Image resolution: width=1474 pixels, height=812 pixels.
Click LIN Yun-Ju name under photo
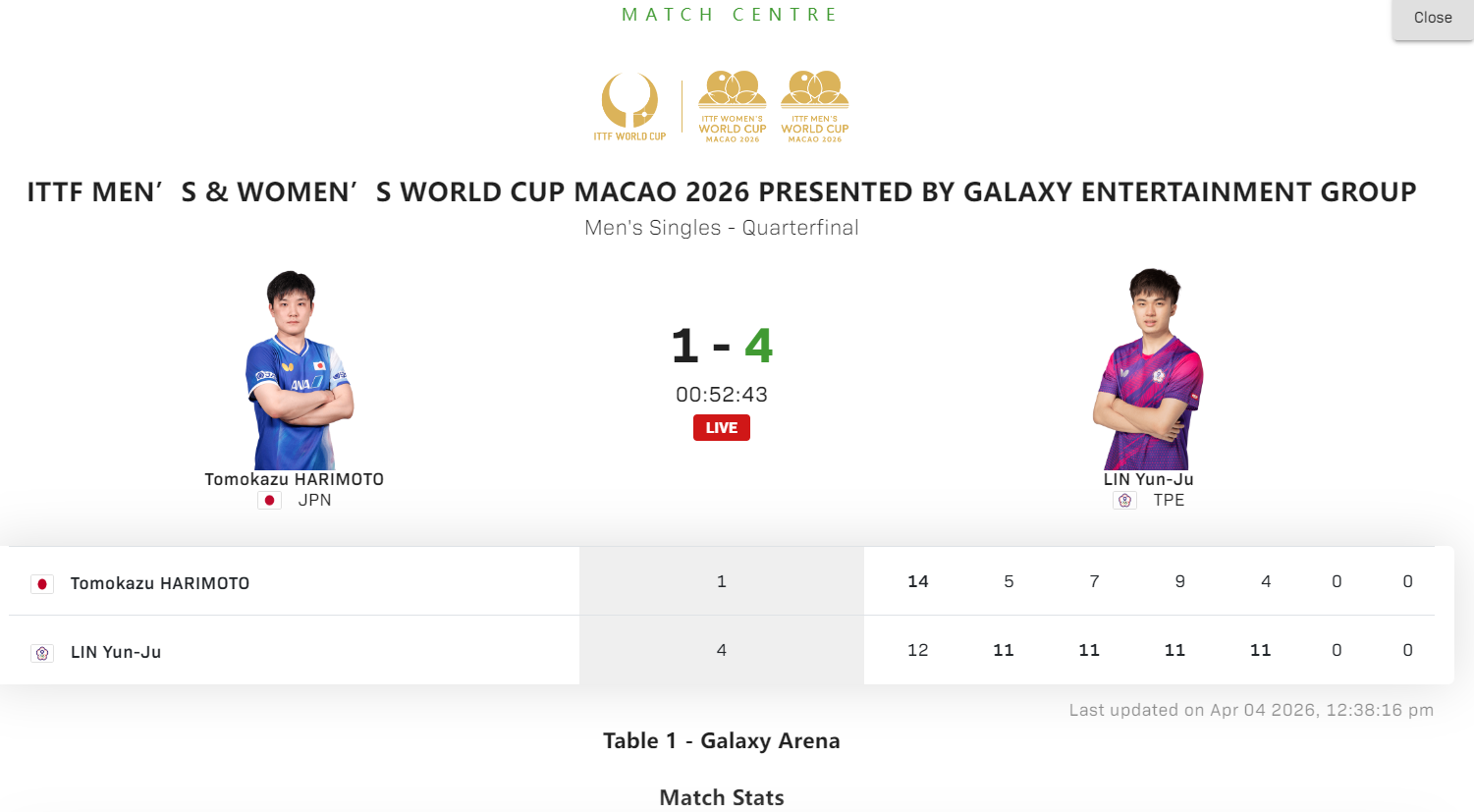(x=1149, y=479)
